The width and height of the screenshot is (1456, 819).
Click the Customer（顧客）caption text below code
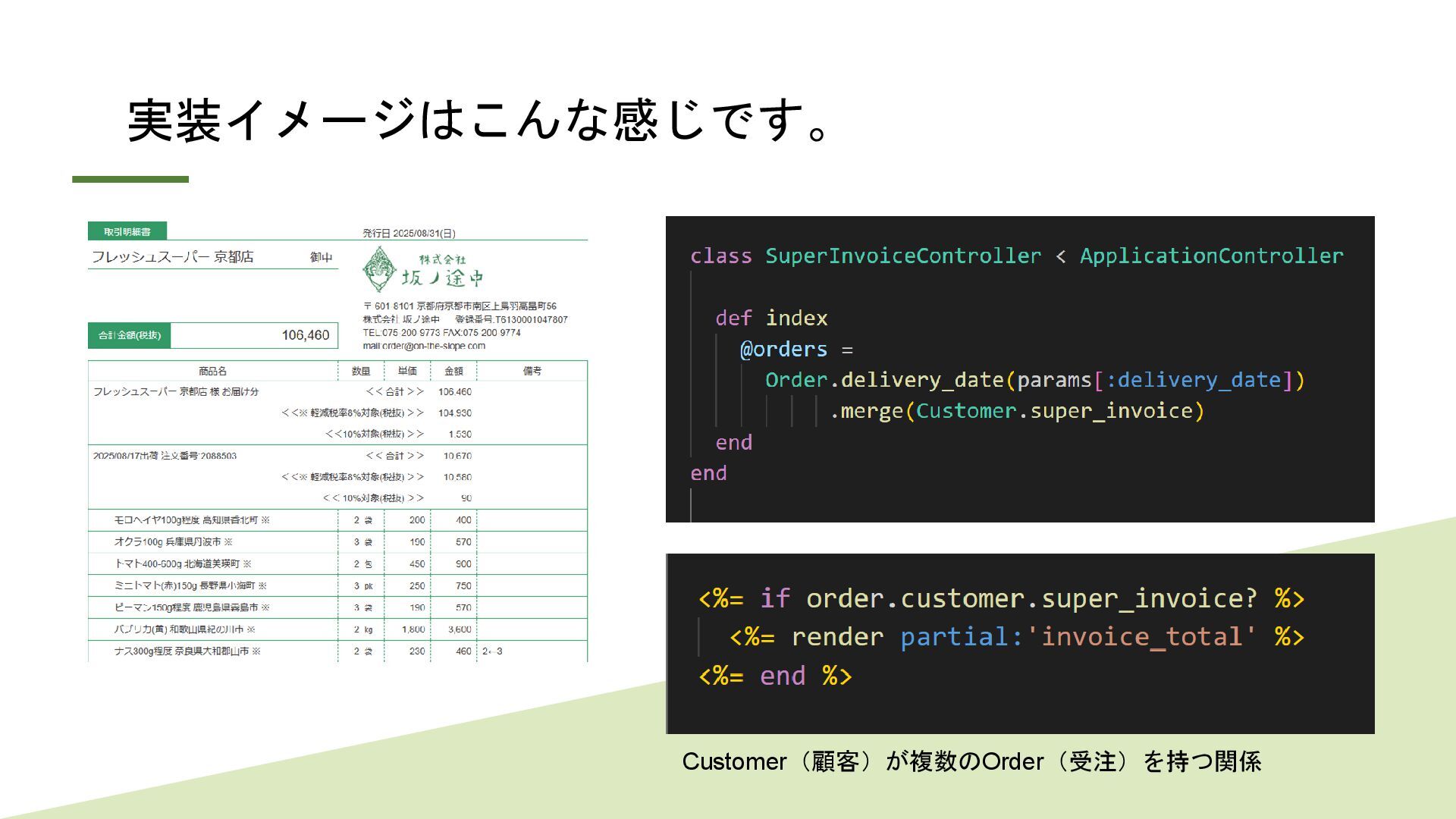point(971,761)
